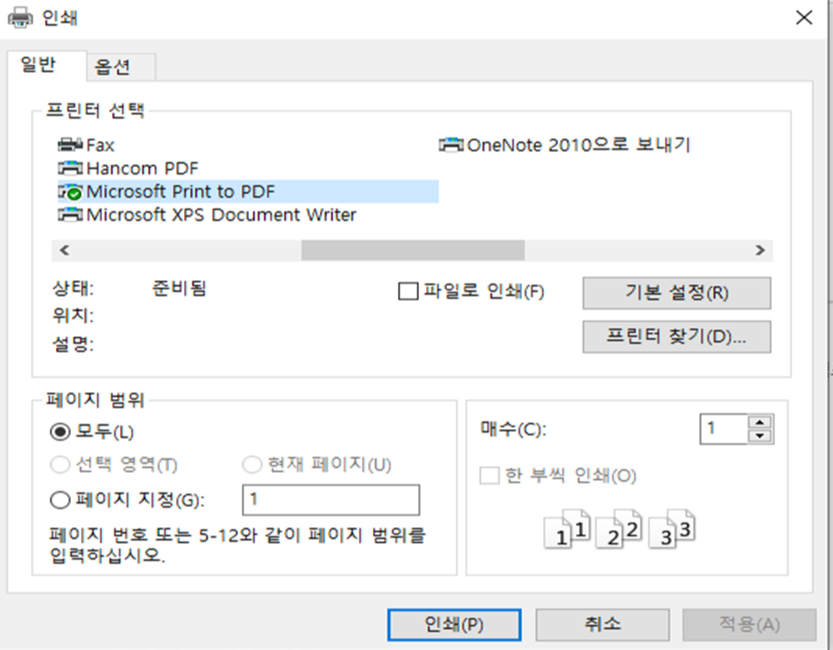Click the 취소 button

coord(602,625)
